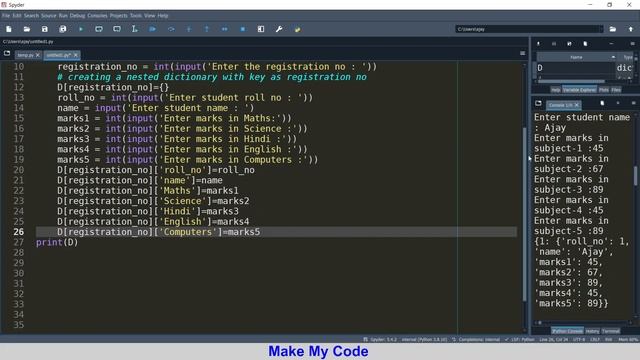This screenshot has height=360, width=640.
Task: Switch to the temp.py editor tab
Action: click(25, 55)
